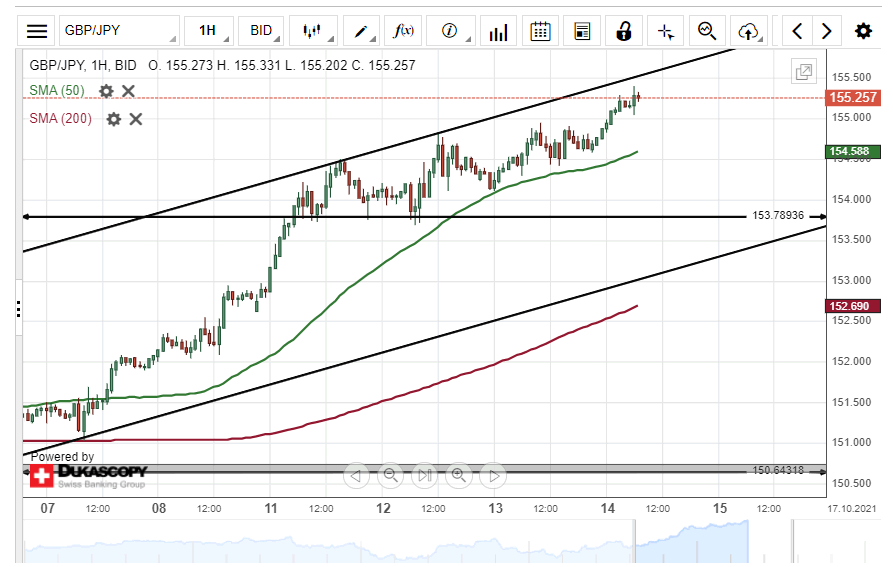The height and width of the screenshot is (567, 893).
Task: Click the overview navigator highlighted range
Action: (691, 541)
